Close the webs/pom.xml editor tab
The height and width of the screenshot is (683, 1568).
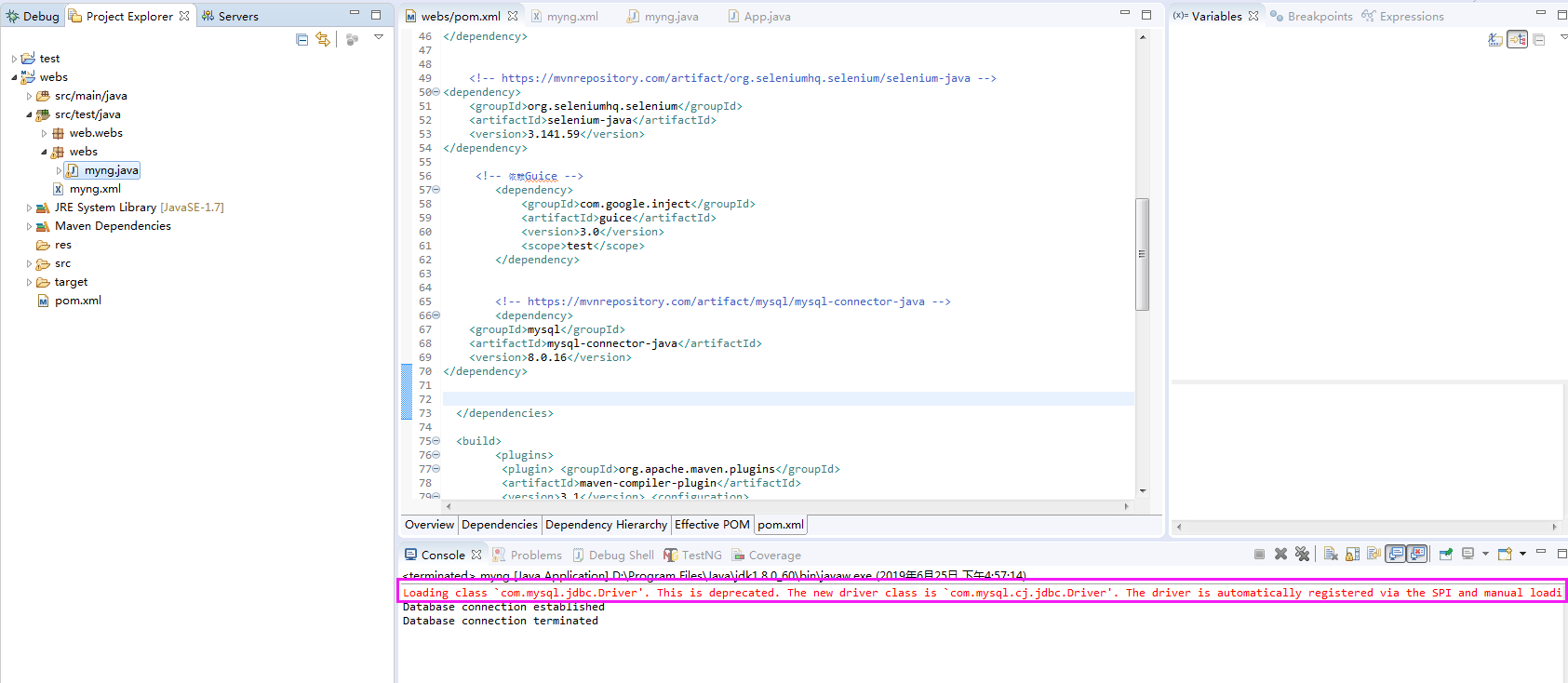coord(513,16)
